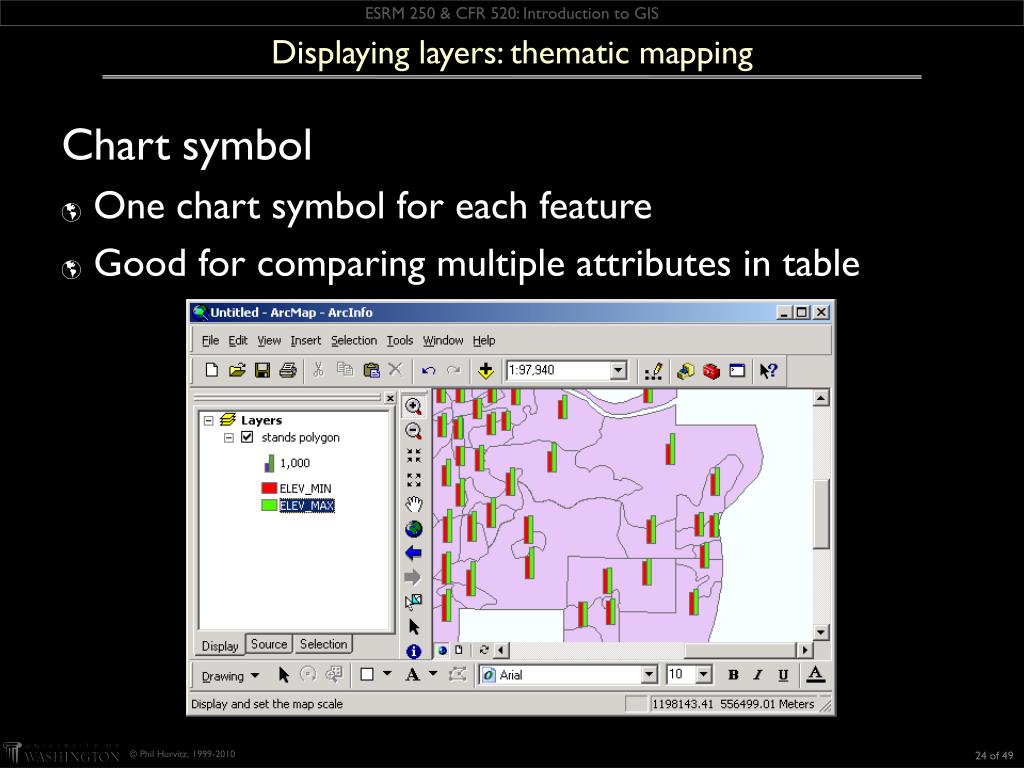Click the Print icon
Viewport: 1024px width, 768px height.
[x=288, y=370]
